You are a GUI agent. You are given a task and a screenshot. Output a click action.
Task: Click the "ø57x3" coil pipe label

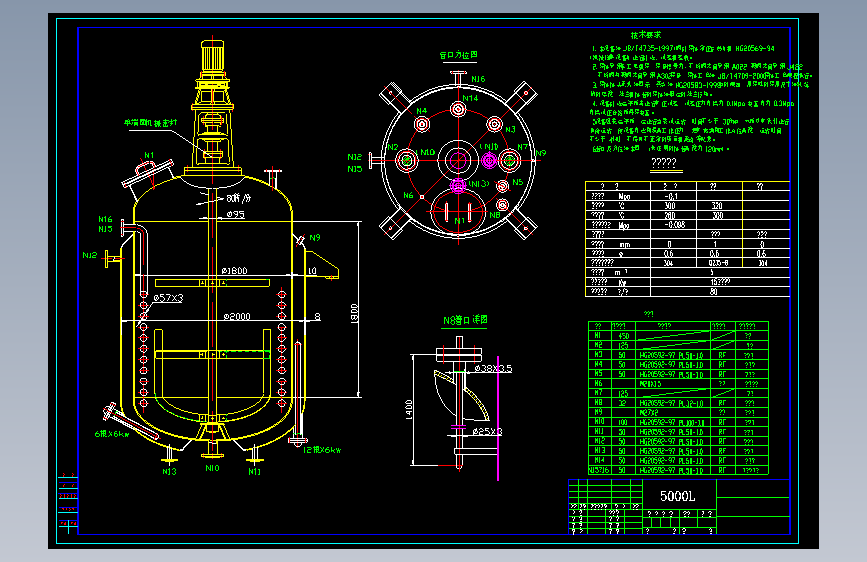168,298
